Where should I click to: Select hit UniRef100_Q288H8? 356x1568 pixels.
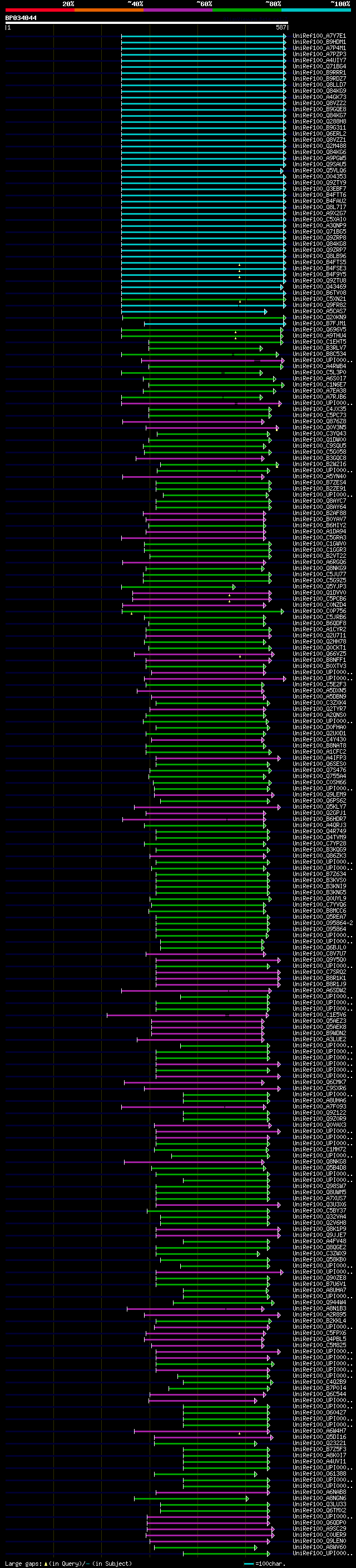(x=319, y=121)
